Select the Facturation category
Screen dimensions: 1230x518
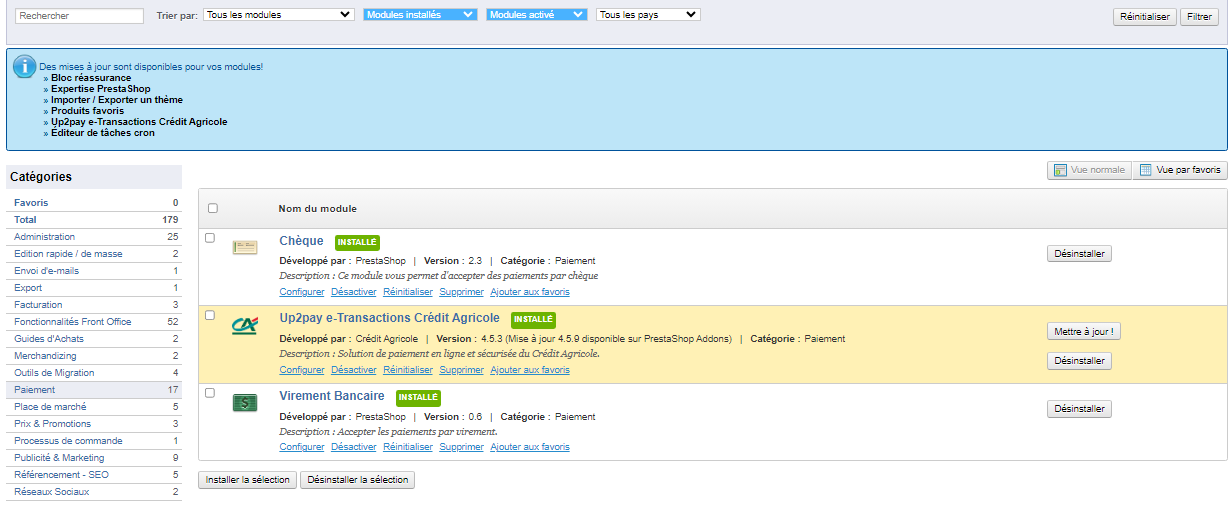click(94, 305)
